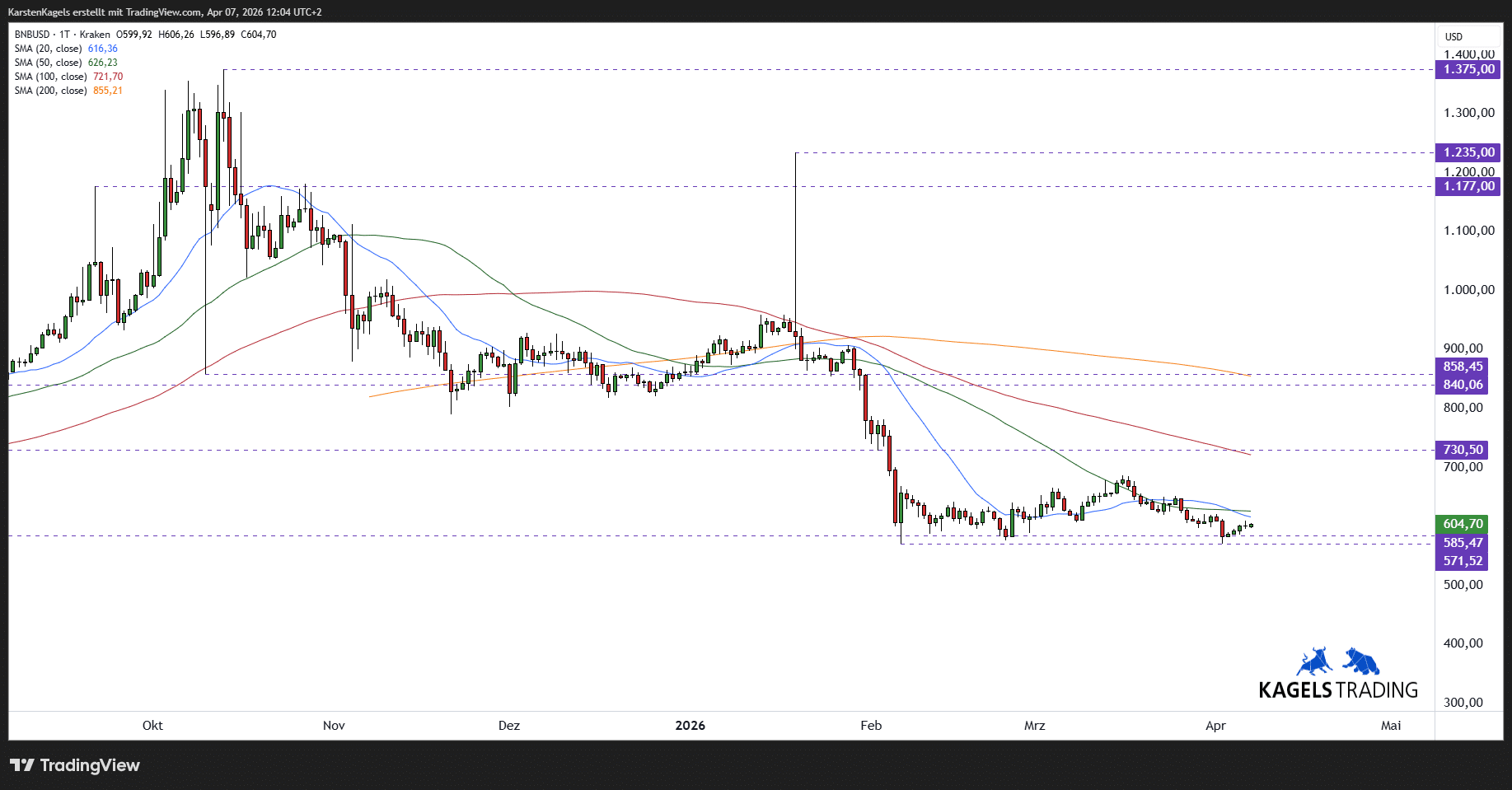Click the 1.235,00 price level label
The width and height of the screenshot is (1512, 790).
click(1468, 152)
